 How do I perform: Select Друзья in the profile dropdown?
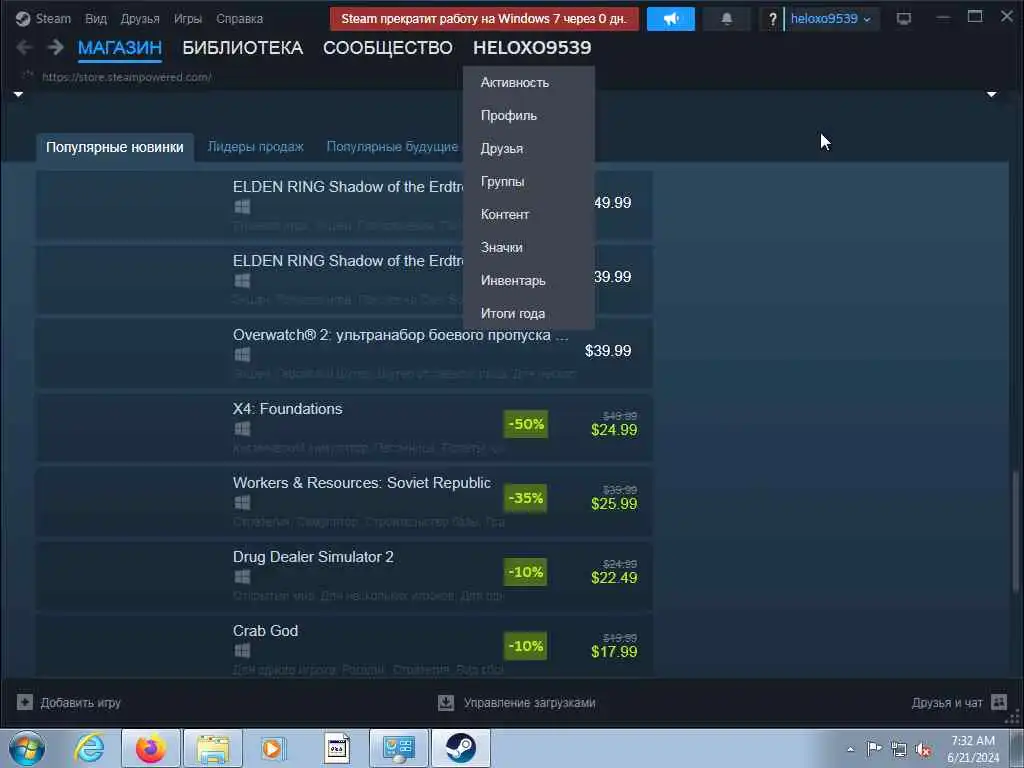coord(528,148)
